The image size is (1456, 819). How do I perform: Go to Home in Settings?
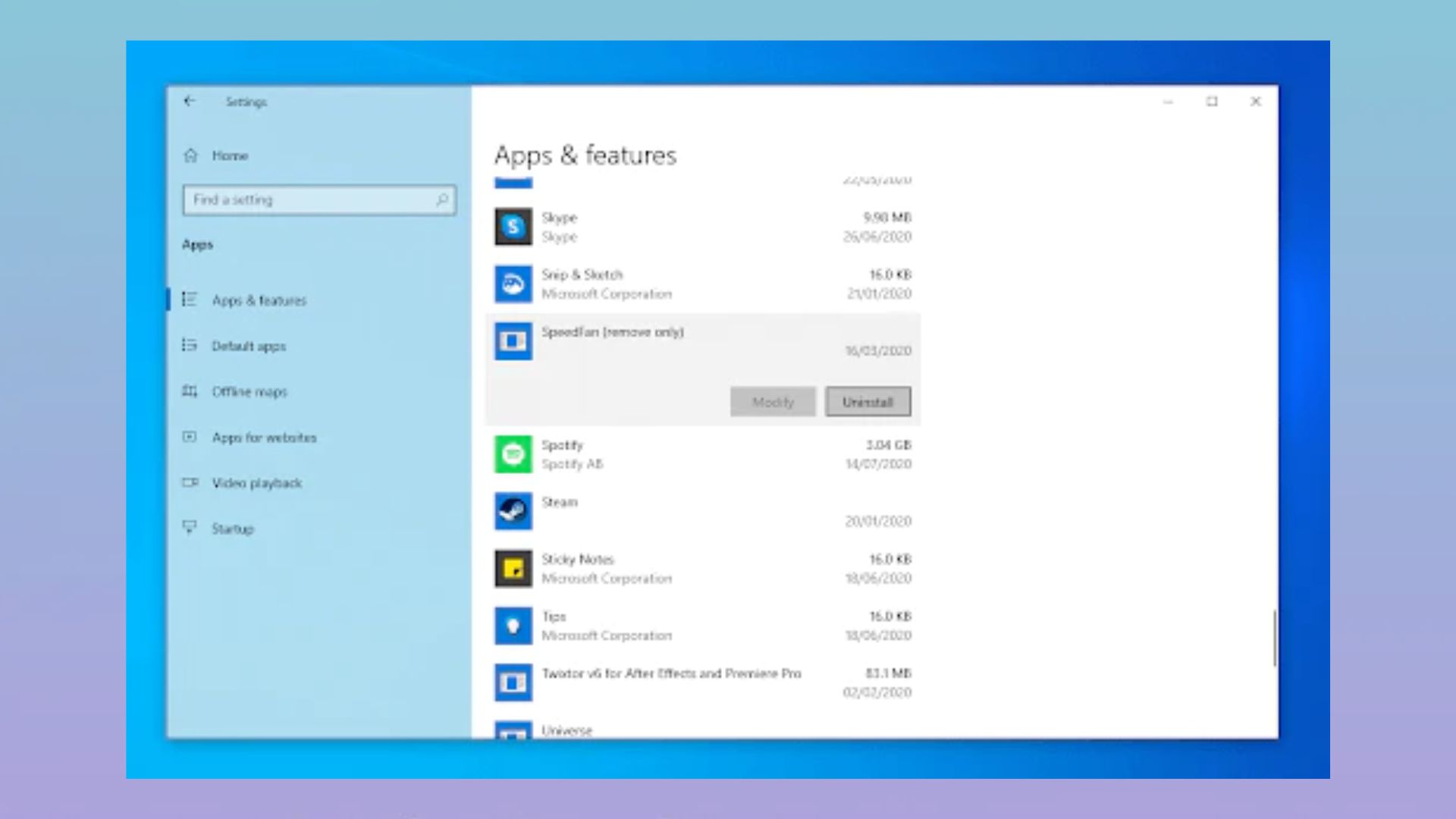click(x=230, y=155)
